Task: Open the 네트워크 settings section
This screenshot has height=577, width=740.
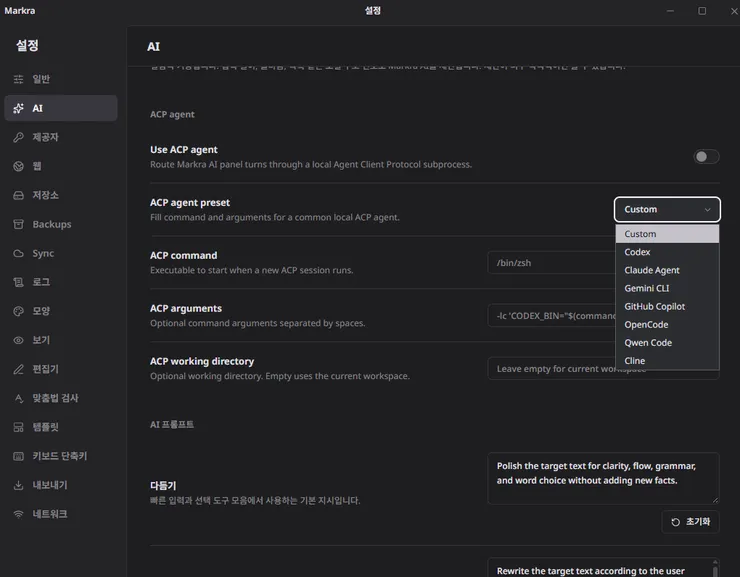Action: point(61,514)
